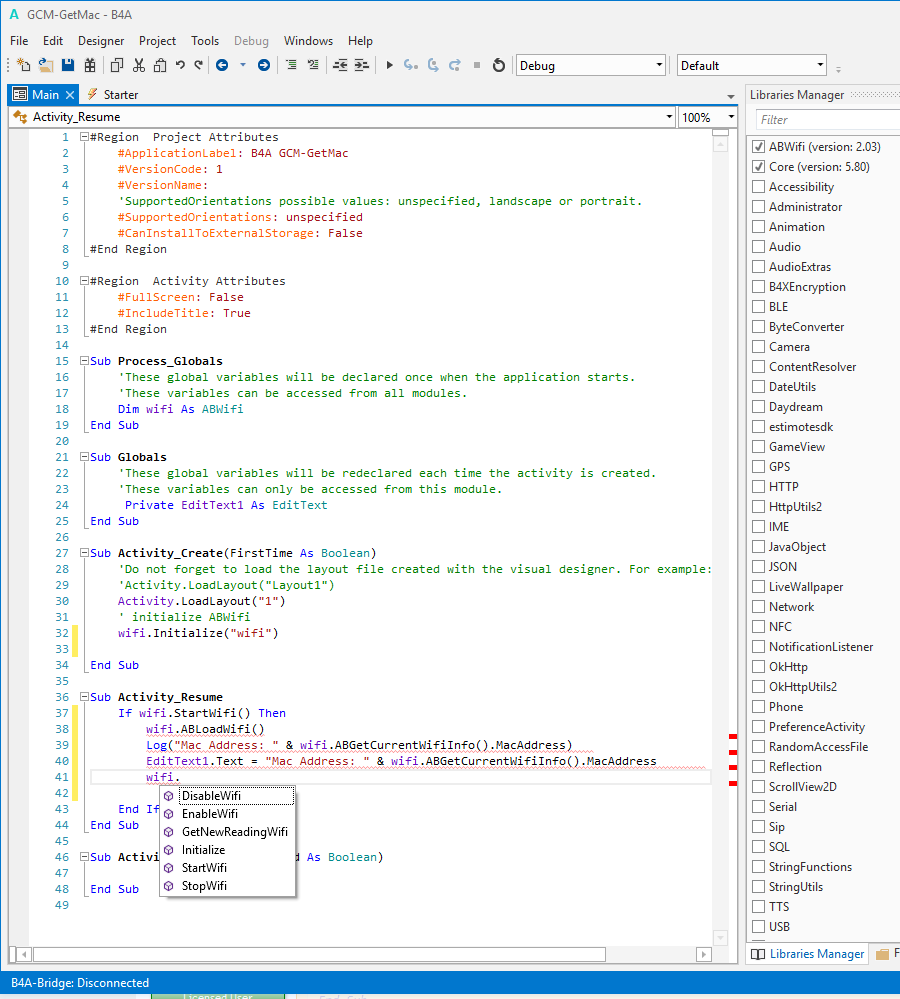Viewport: 900px width, 999px height.
Task: Click the New file toolbar icon
Action: (x=24, y=66)
